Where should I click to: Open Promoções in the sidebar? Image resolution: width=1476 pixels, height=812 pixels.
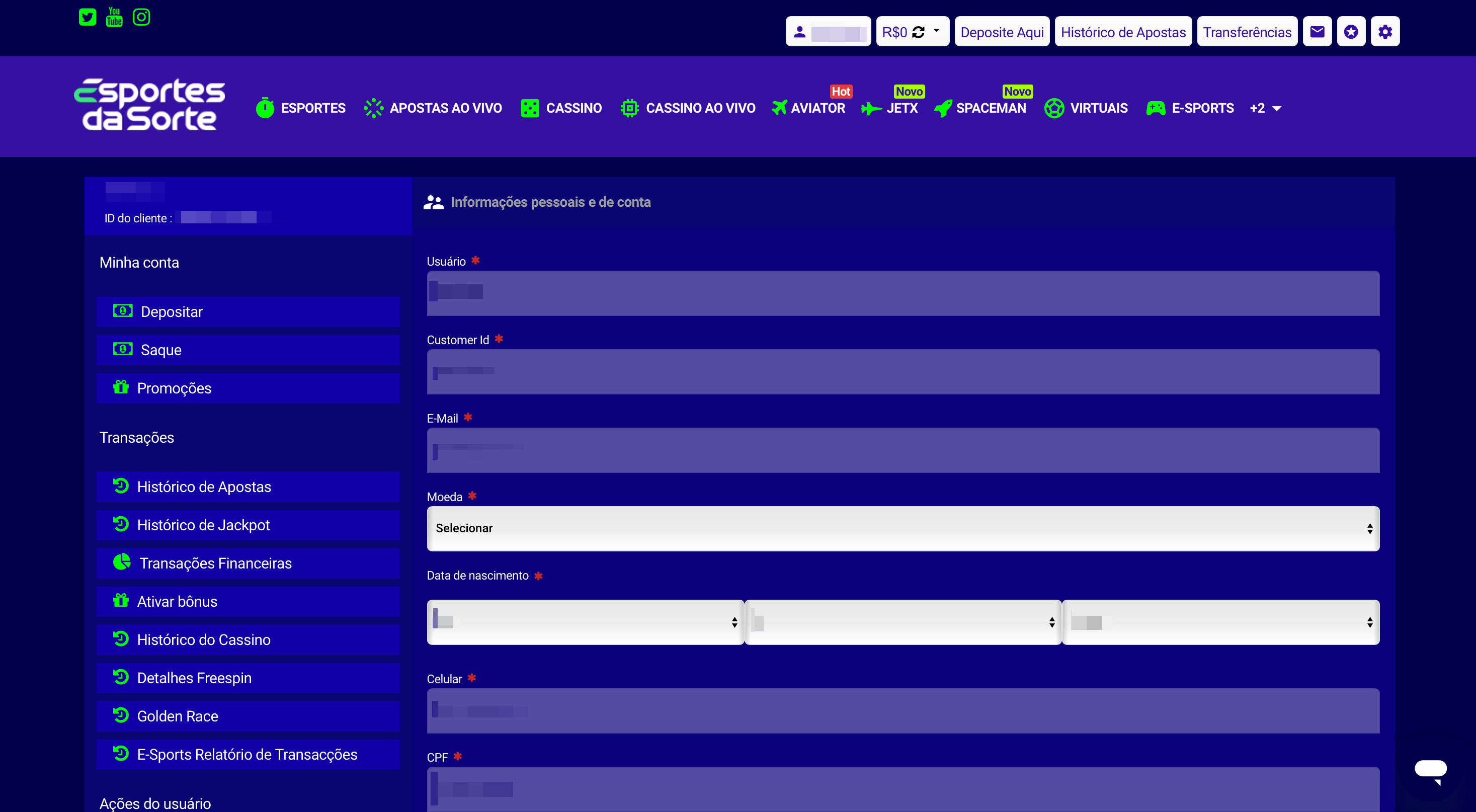coord(248,388)
